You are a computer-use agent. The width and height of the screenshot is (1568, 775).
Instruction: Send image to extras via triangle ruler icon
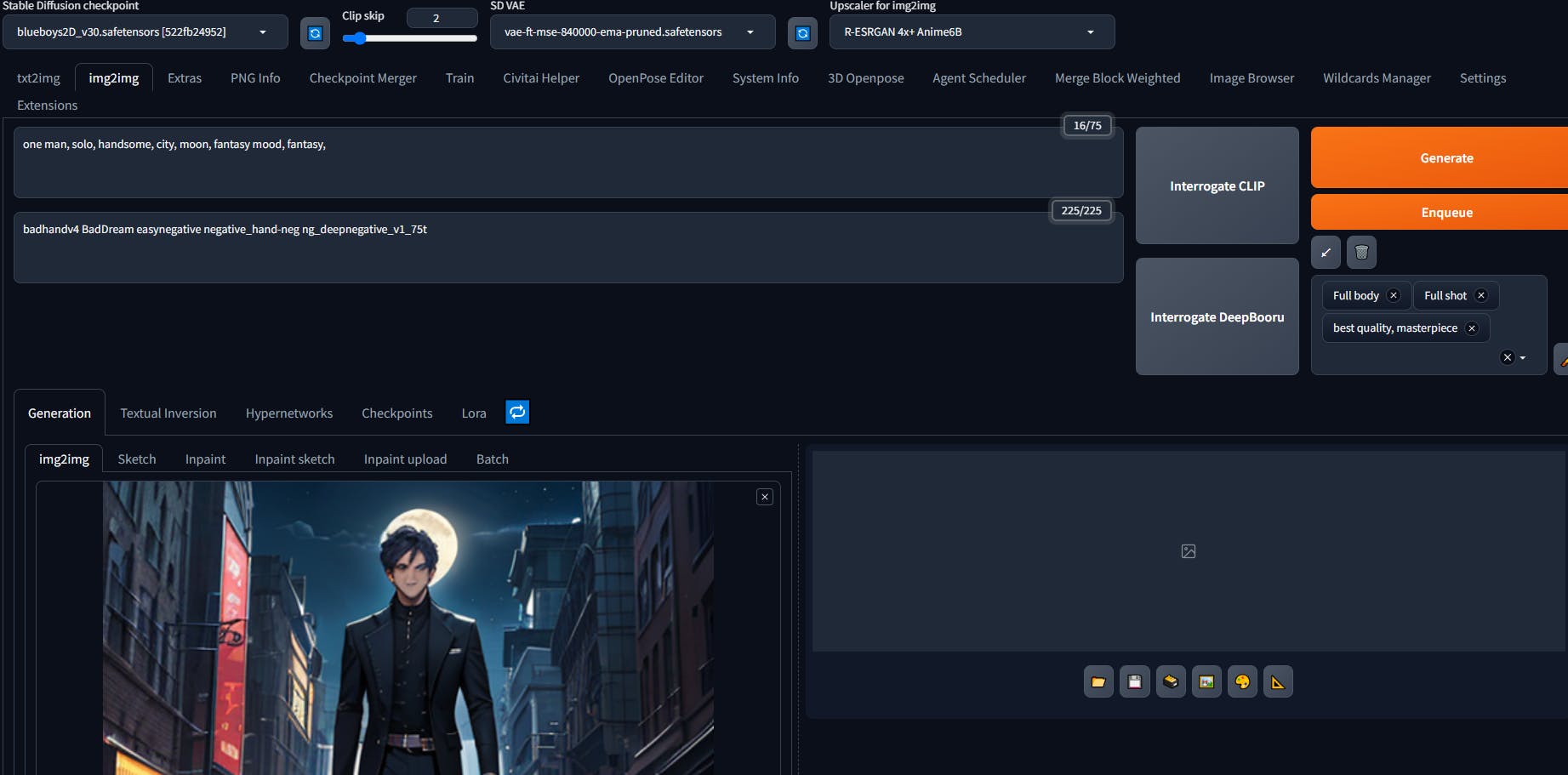coord(1278,681)
